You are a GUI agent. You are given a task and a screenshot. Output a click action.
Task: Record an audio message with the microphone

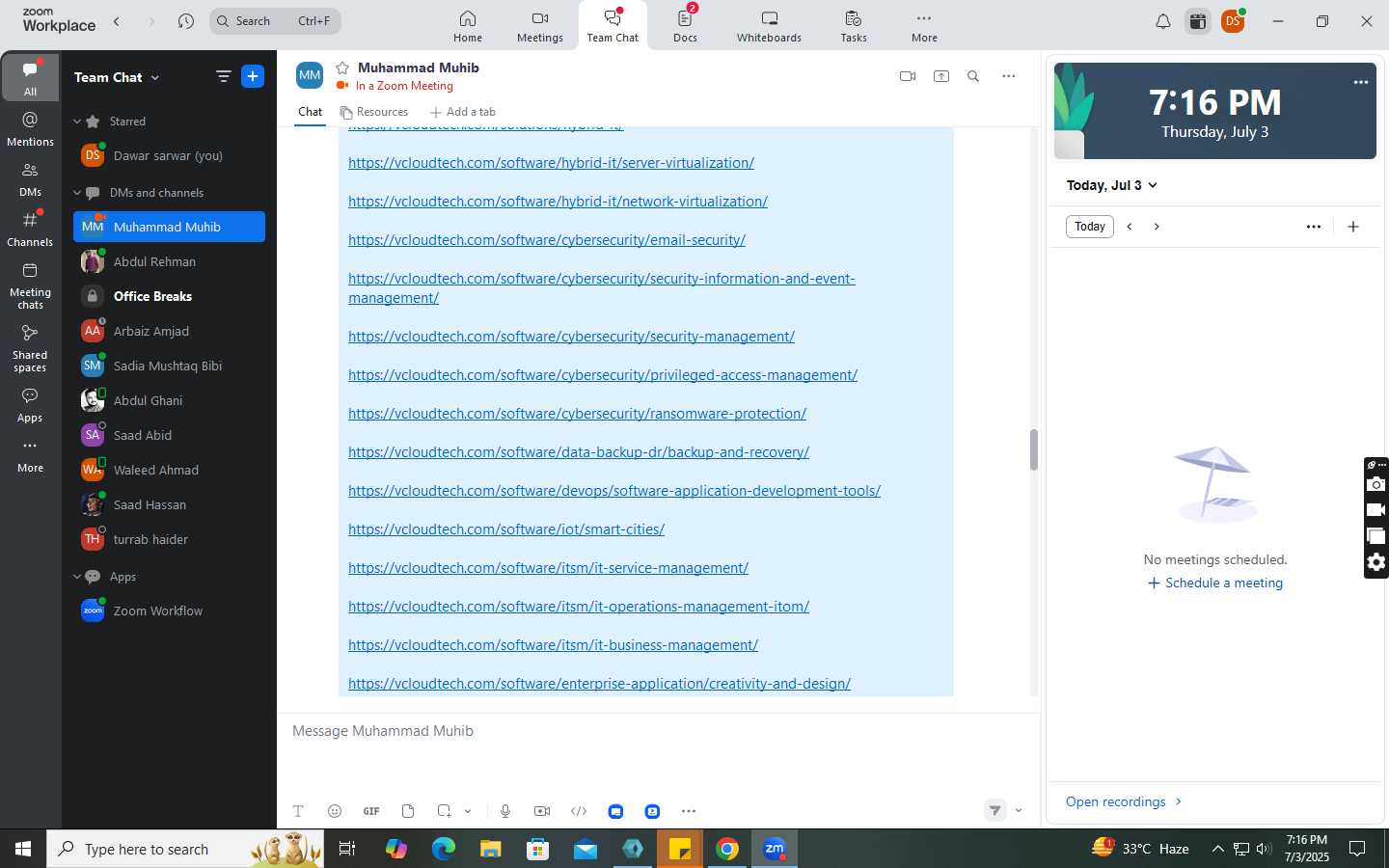point(505,811)
